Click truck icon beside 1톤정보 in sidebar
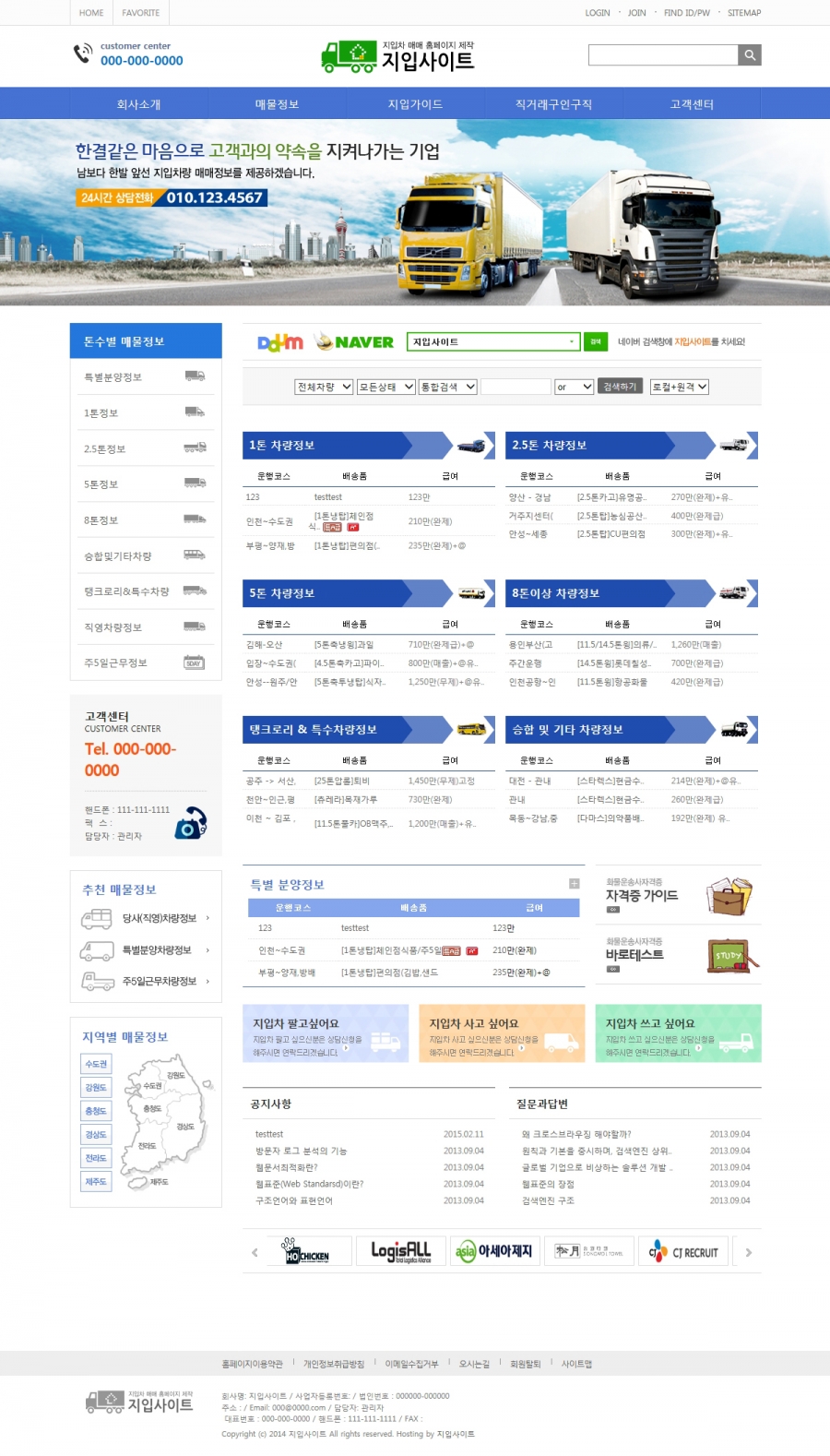The height and width of the screenshot is (1456, 830). pyautogui.click(x=194, y=412)
